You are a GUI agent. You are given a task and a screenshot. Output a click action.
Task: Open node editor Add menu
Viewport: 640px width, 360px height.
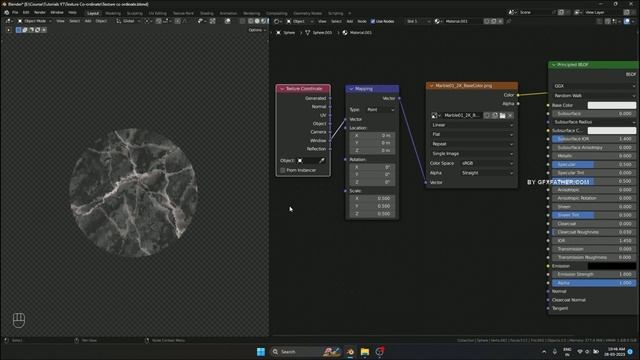point(350,21)
